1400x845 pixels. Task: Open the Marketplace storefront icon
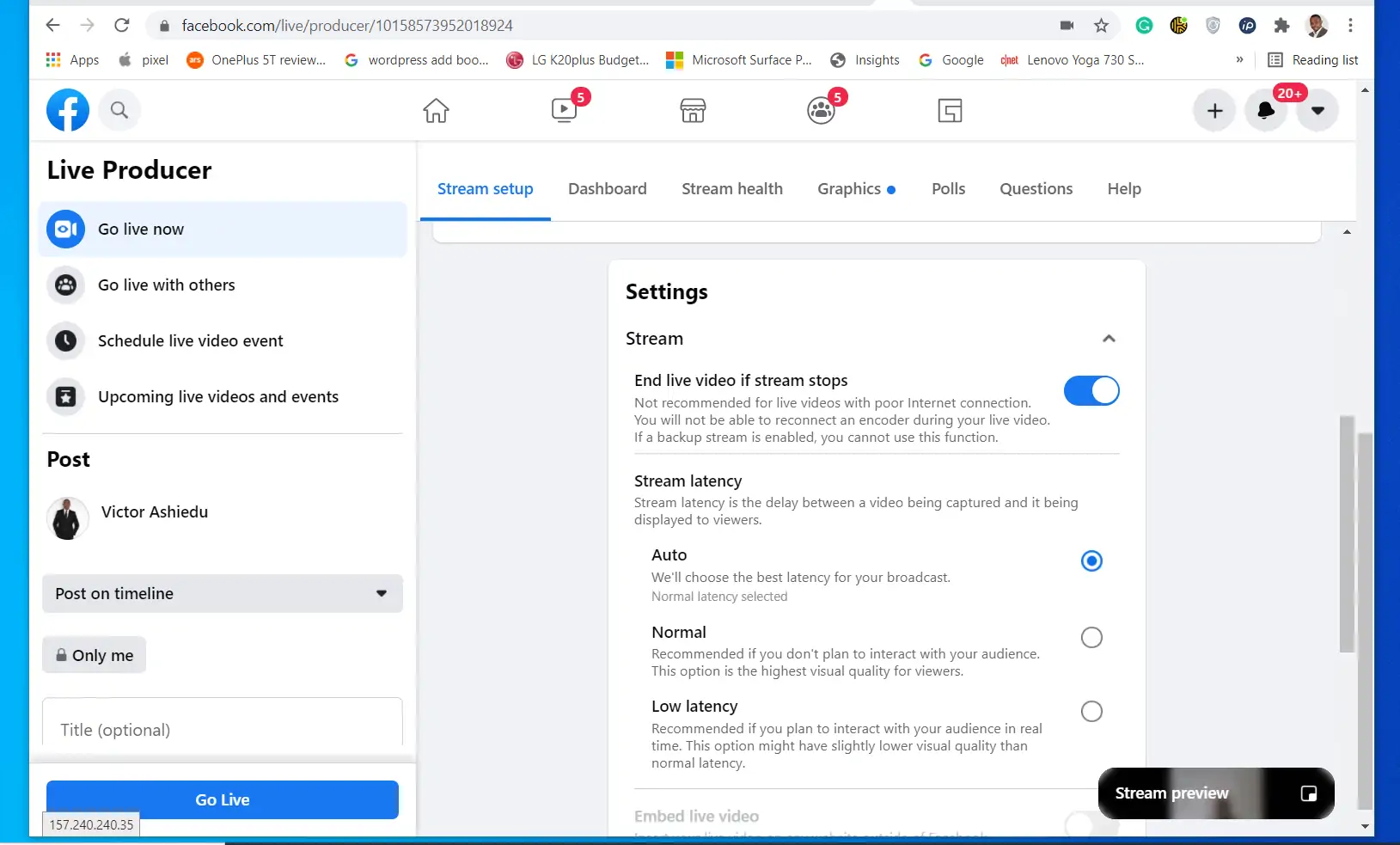click(693, 110)
